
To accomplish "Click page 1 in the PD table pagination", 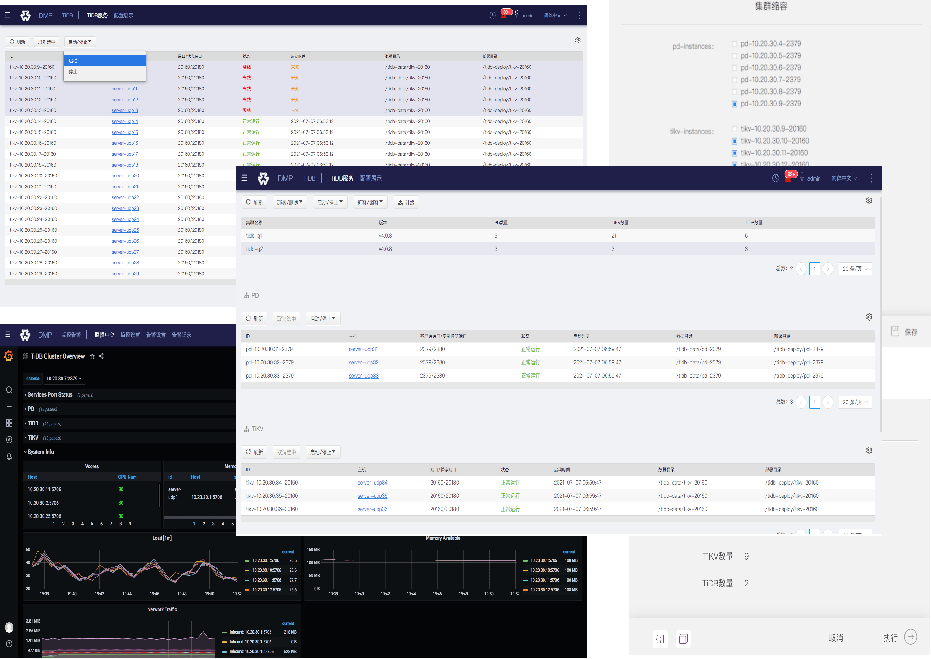I will pos(815,402).
